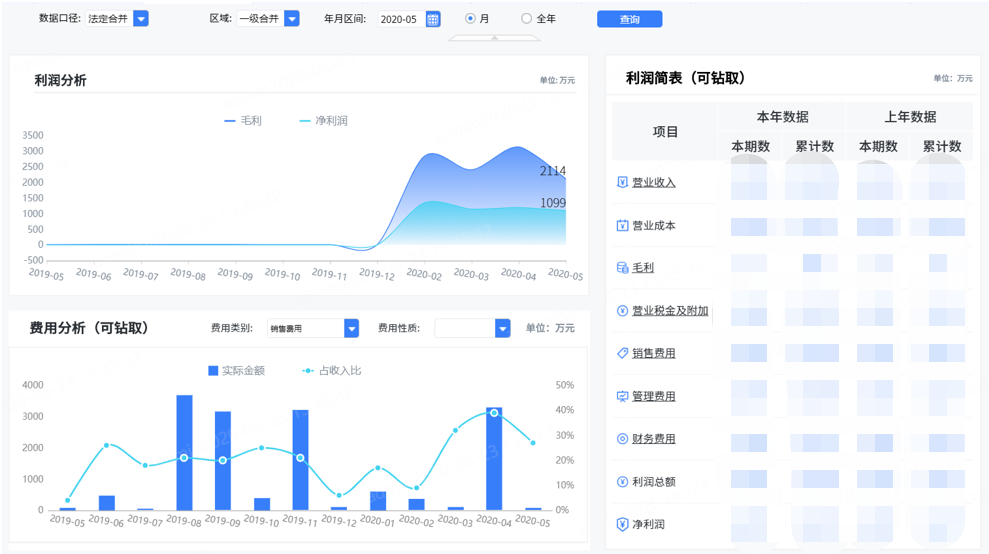Click the 2020-03 占收入比 line point
The image size is (989, 554).
455,430
